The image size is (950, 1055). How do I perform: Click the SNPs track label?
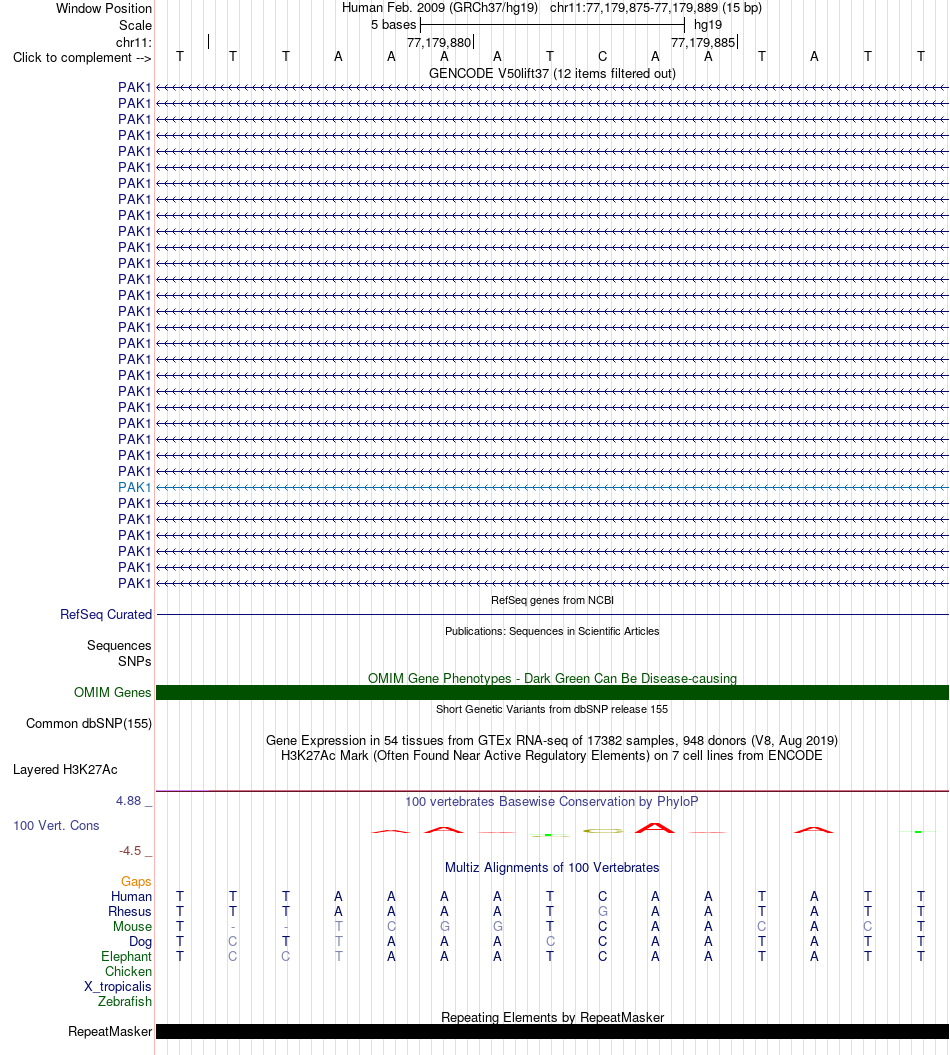tap(135, 661)
